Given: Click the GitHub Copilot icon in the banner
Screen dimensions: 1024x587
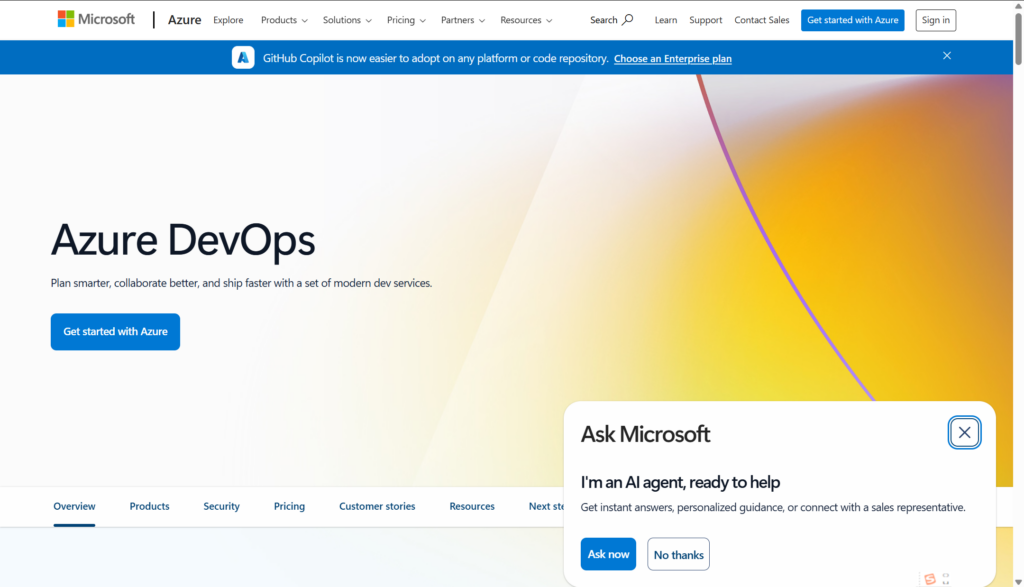Looking at the screenshot, I should coord(243,57).
